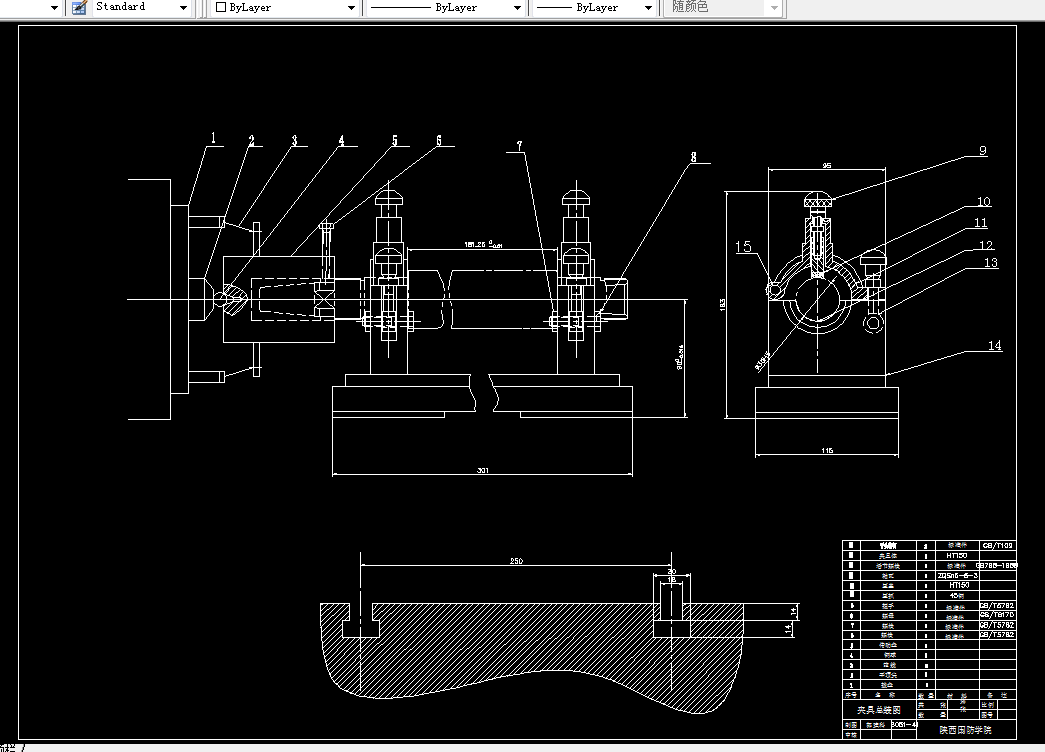Viewport: 1045px width, 752px height.
Task: Select the 115 width dimension text
Action: (x=827, y=451)
